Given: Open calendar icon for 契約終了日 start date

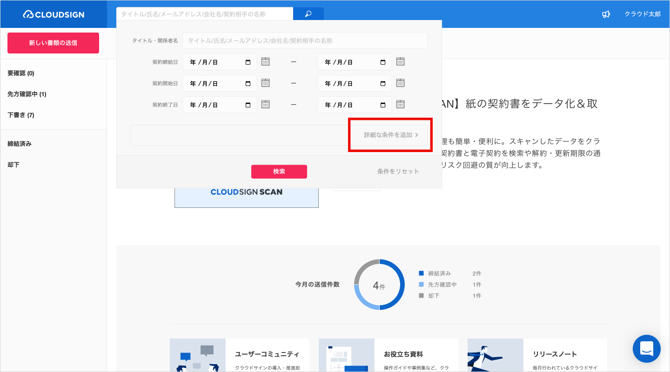Looking at the screenshot, I should pyautogui.click(x=265, y=104).
